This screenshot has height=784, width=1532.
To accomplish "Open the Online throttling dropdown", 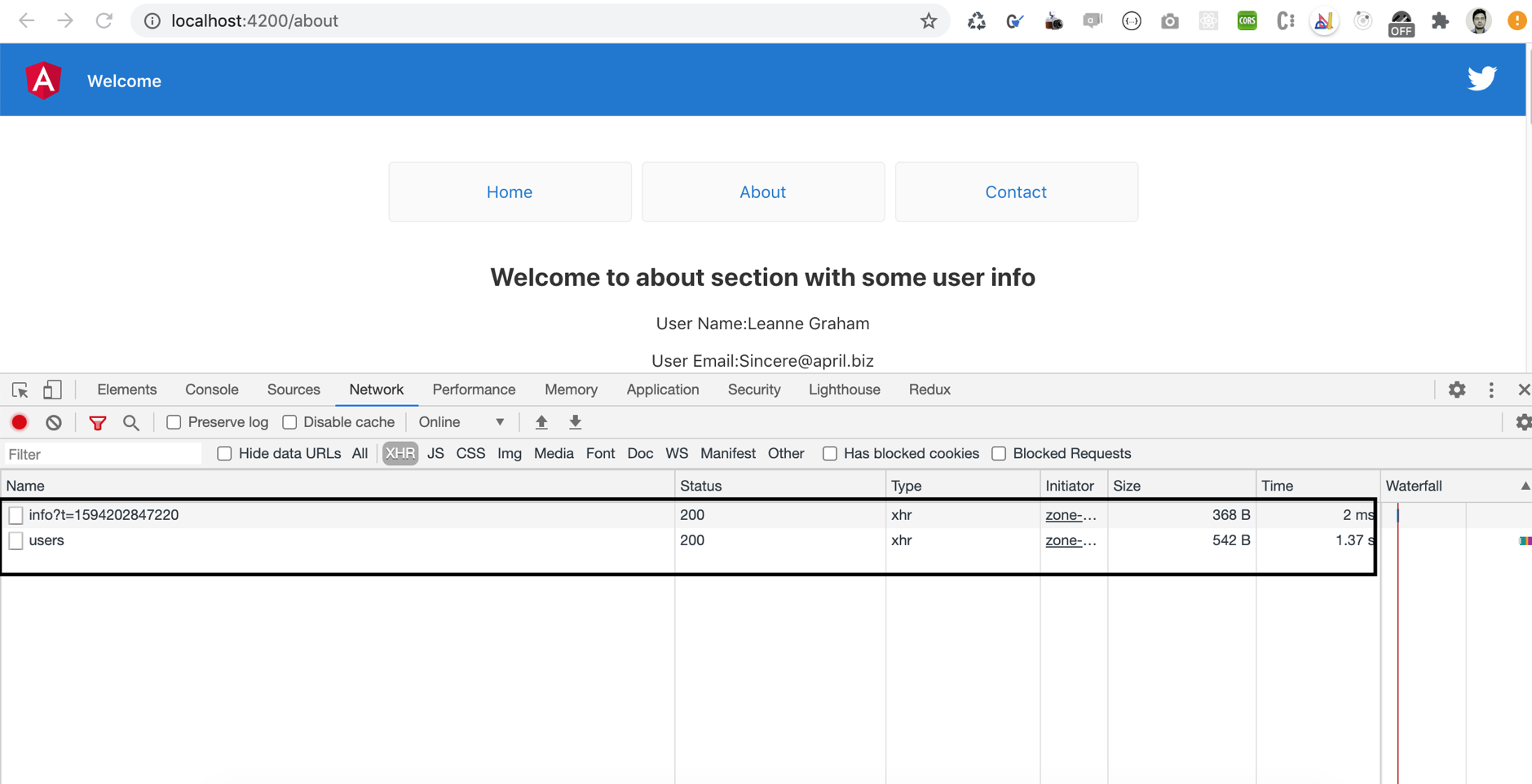I will [461, 422].
